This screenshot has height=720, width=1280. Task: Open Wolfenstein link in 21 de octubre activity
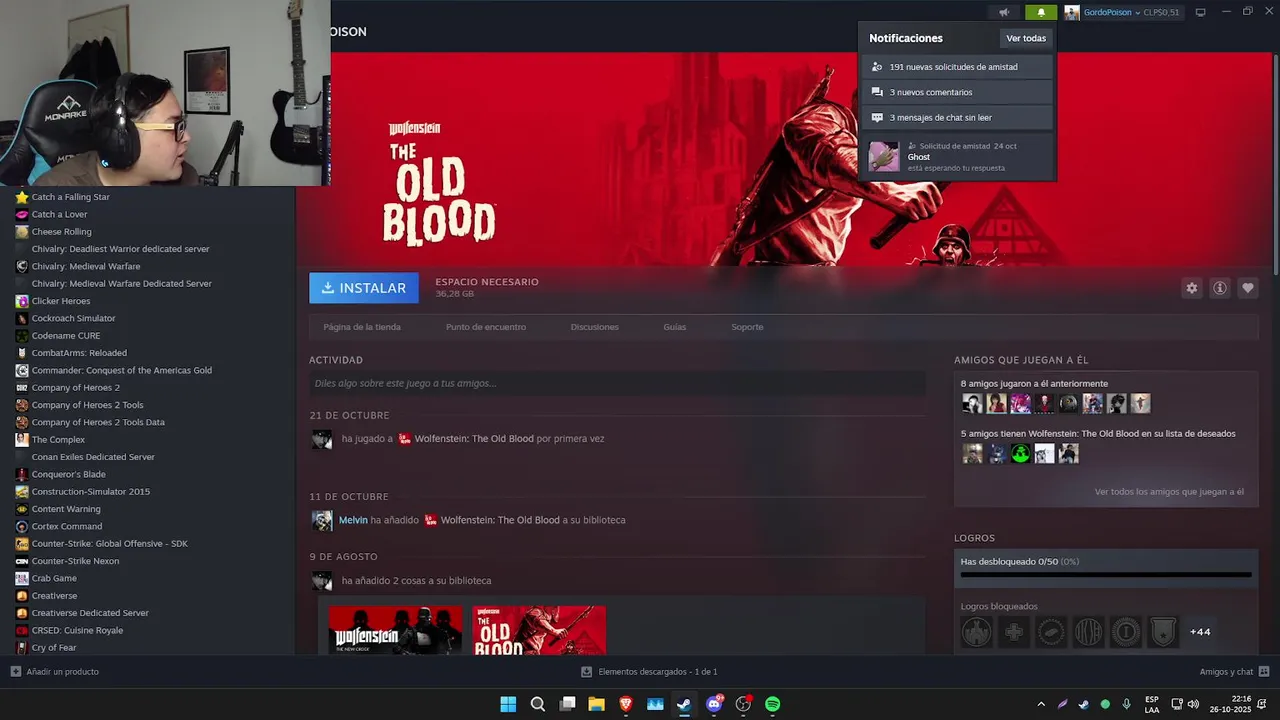click(x=474, y=439)
